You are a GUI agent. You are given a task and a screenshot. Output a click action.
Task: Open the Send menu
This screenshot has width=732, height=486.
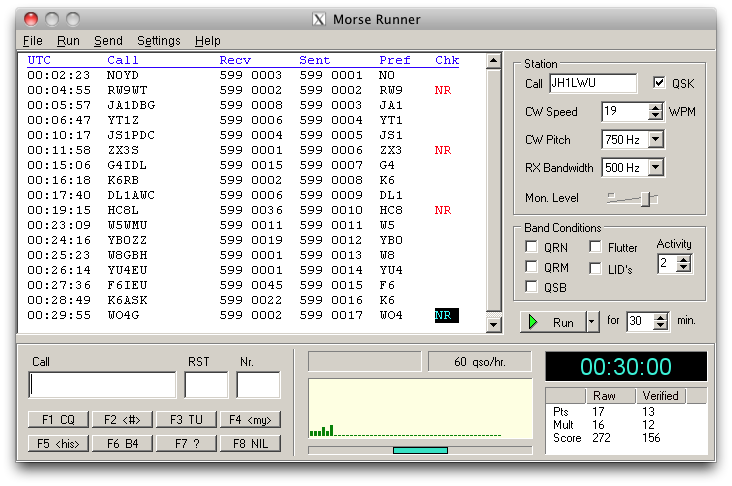click(x=108, y=41)
